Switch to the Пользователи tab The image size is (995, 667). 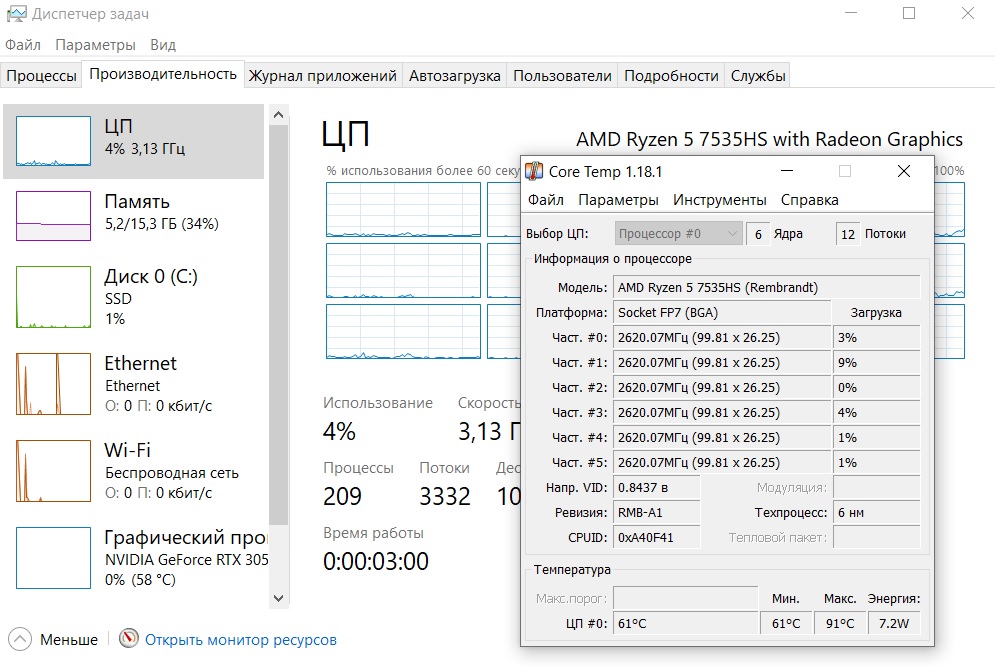562,76
